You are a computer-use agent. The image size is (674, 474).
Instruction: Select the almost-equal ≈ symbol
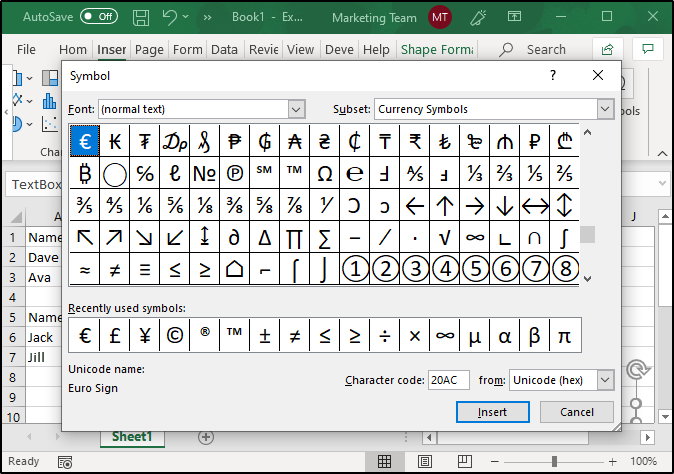[x=85, y=269]
